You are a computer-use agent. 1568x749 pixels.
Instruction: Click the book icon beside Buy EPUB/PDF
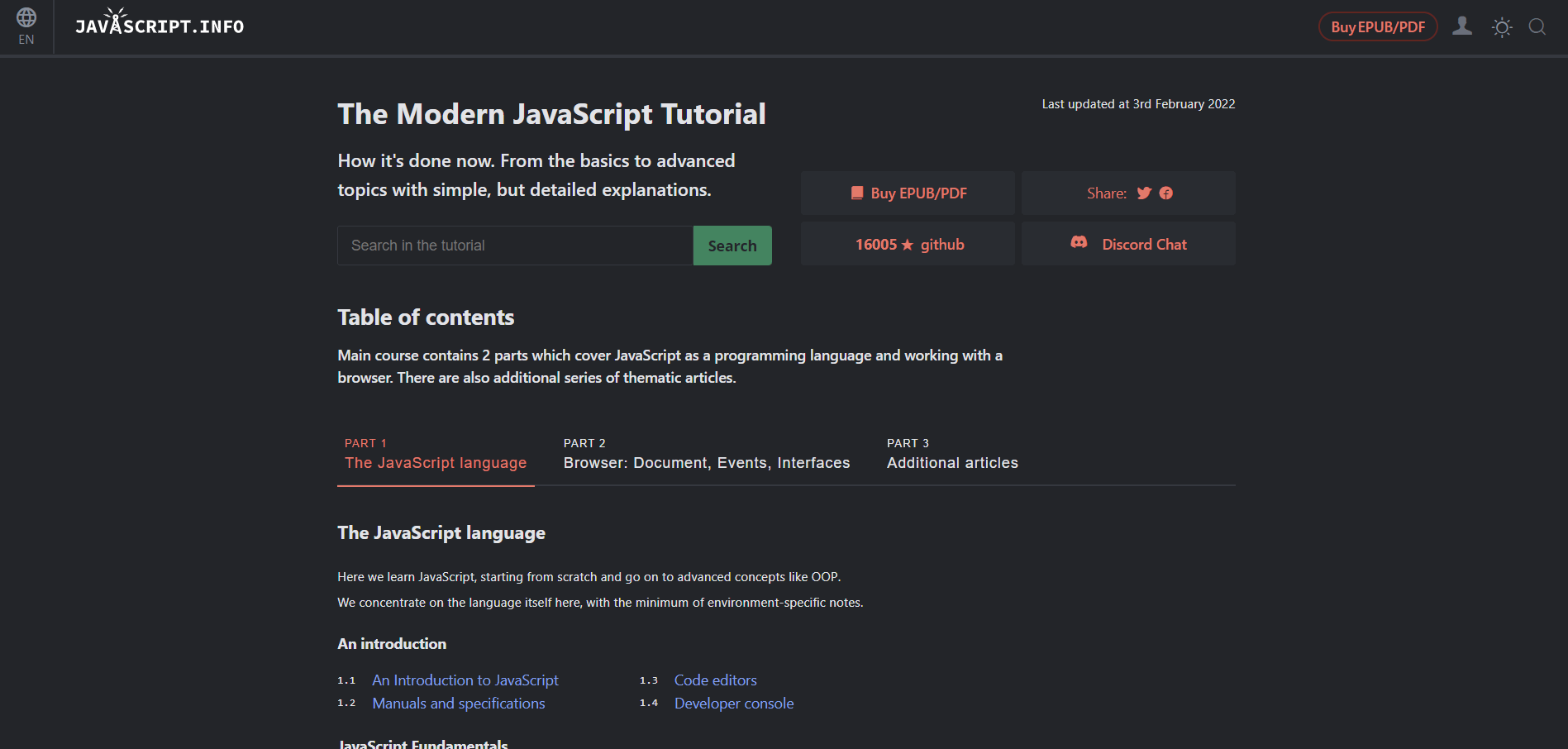coord(857,193)
